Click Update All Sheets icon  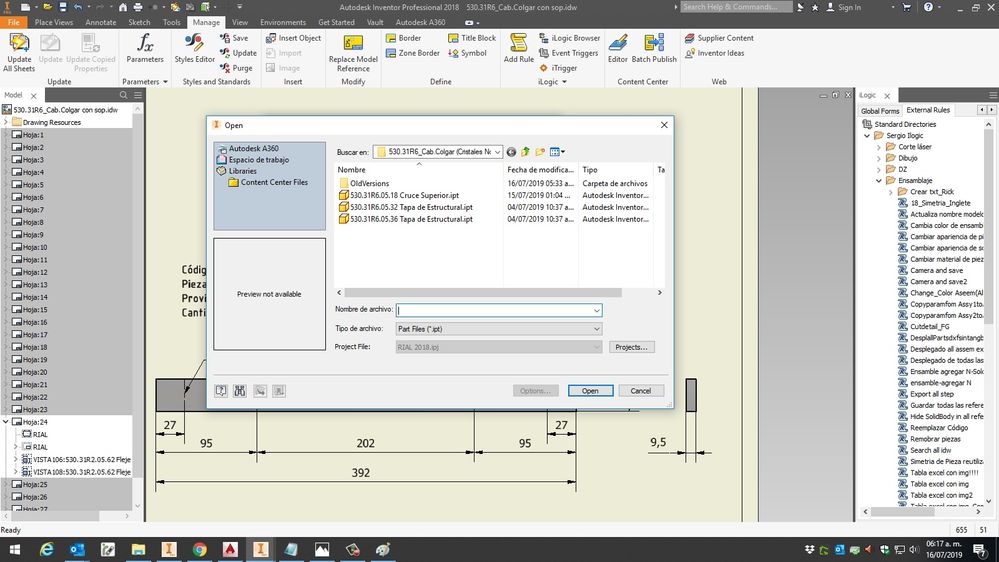19,43
